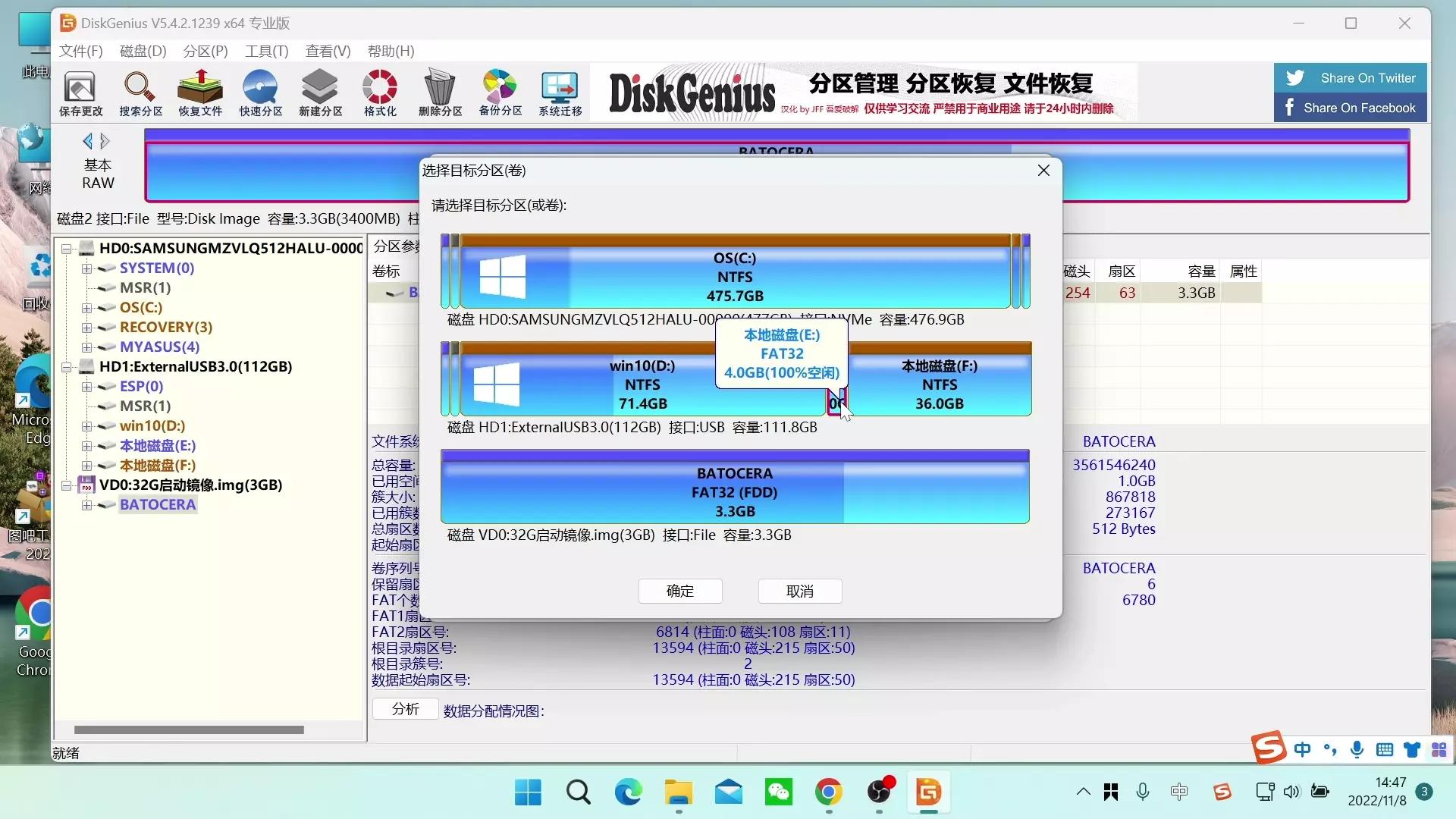Open the 工具(T) menu
This screenshot has height=819, width=1456.
point(265,51)
